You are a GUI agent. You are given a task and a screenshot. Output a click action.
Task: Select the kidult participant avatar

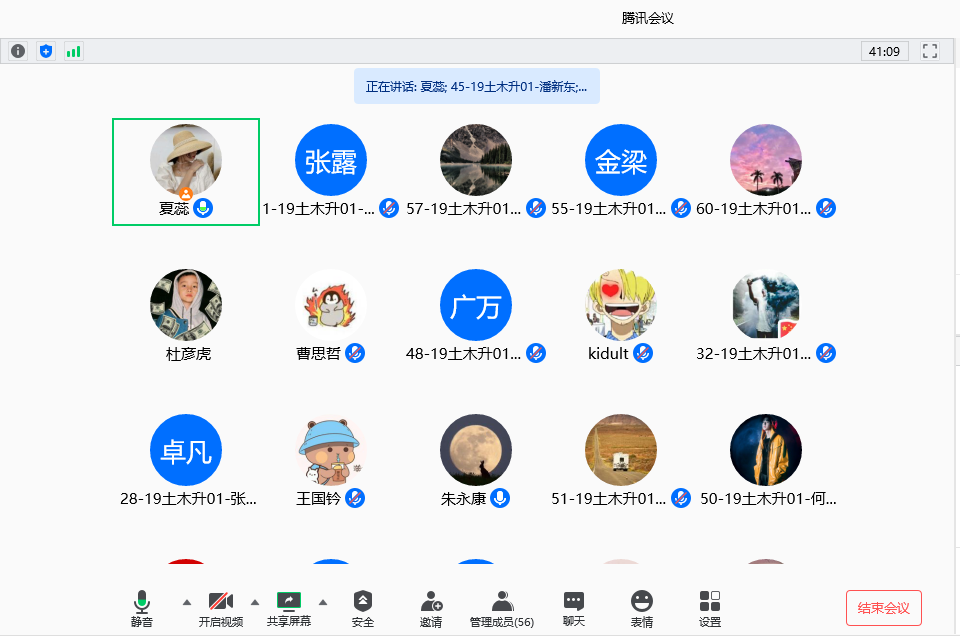(621, 305)
